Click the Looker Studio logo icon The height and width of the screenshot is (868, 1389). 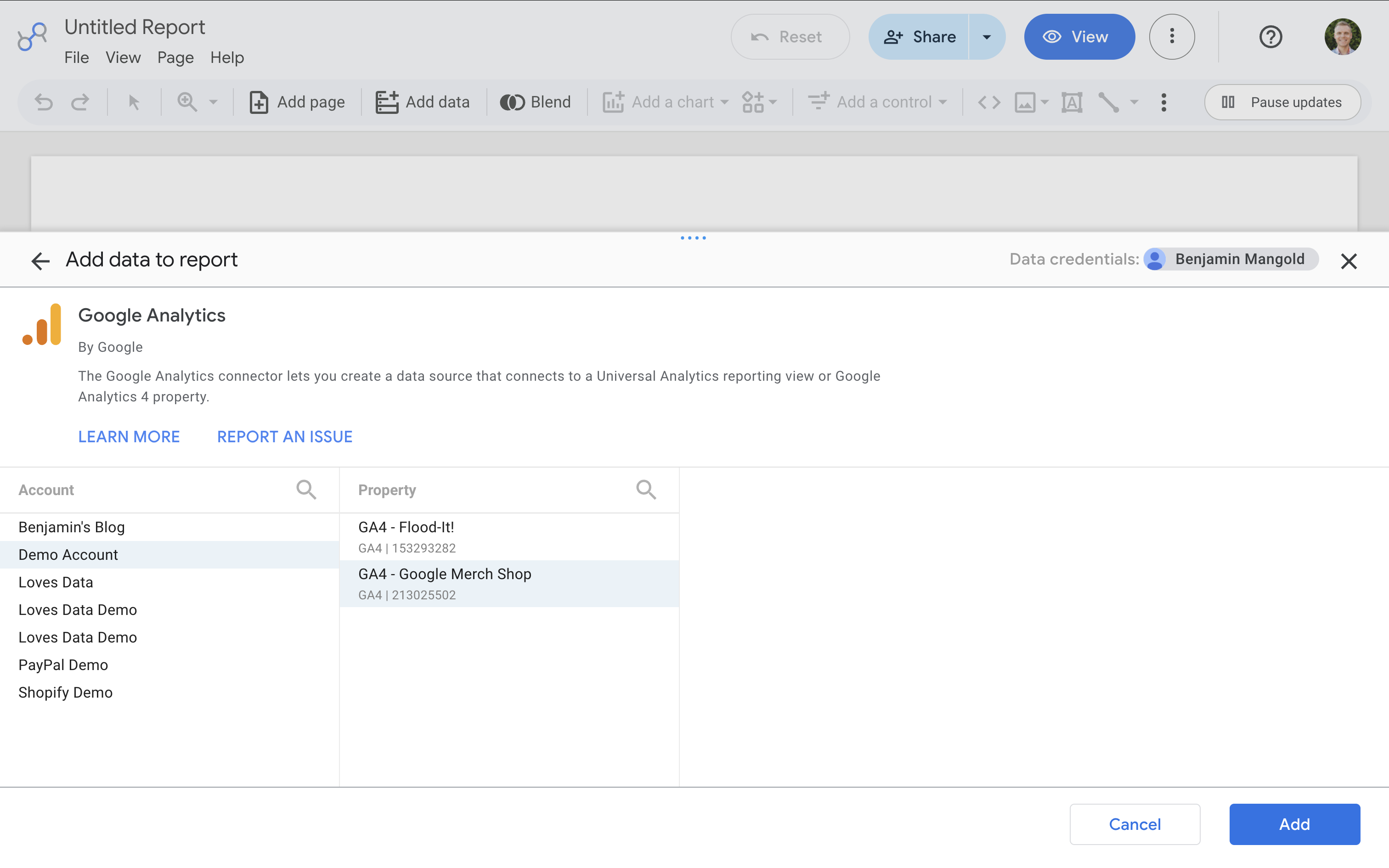click(32, 37)
